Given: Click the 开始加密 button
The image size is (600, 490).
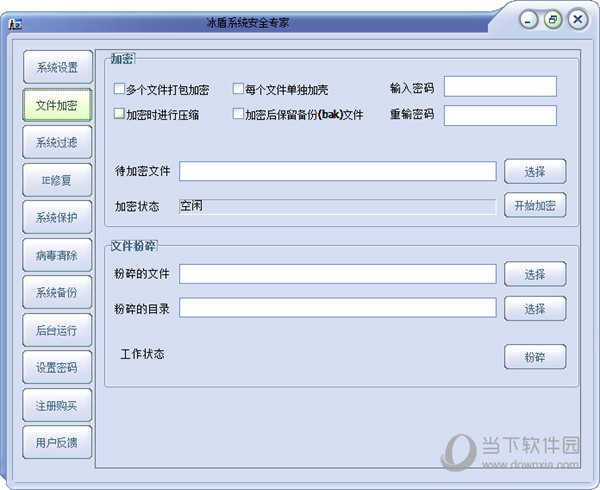Looking at the screenshot, I should (535, 205).
